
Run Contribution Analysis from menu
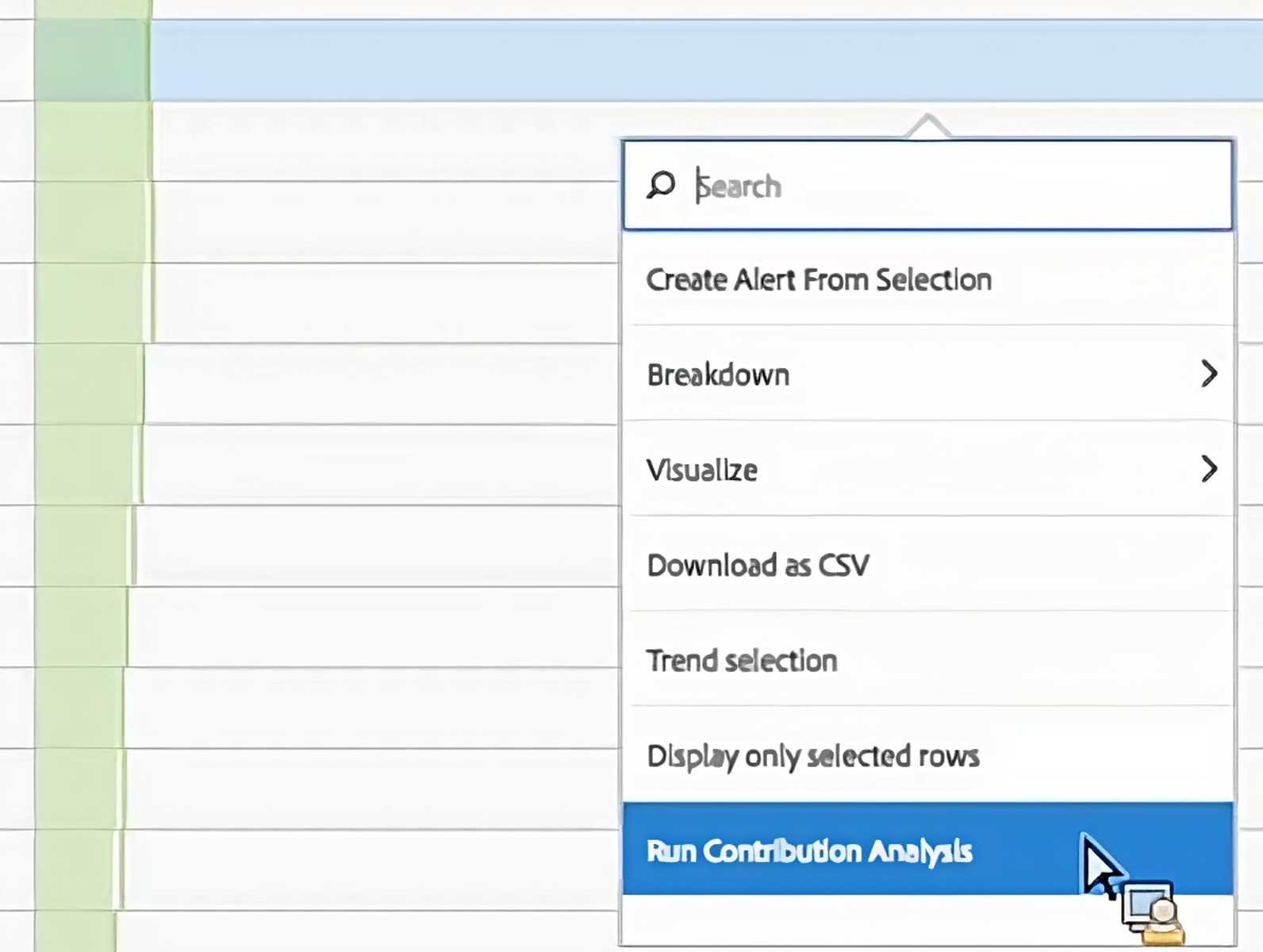point(928,849)
